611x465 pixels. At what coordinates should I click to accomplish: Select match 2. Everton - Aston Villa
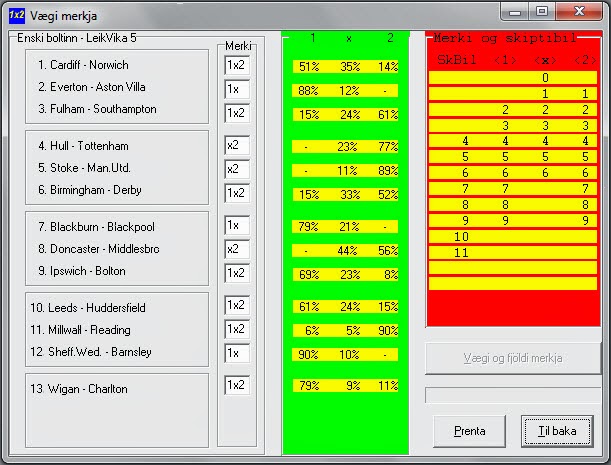[x=92, y=87]
